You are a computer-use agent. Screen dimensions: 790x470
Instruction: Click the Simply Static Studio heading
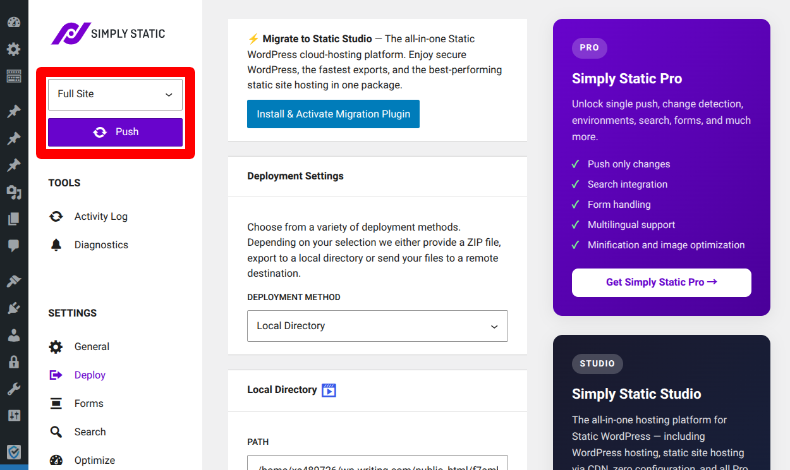tap(636, 394)
